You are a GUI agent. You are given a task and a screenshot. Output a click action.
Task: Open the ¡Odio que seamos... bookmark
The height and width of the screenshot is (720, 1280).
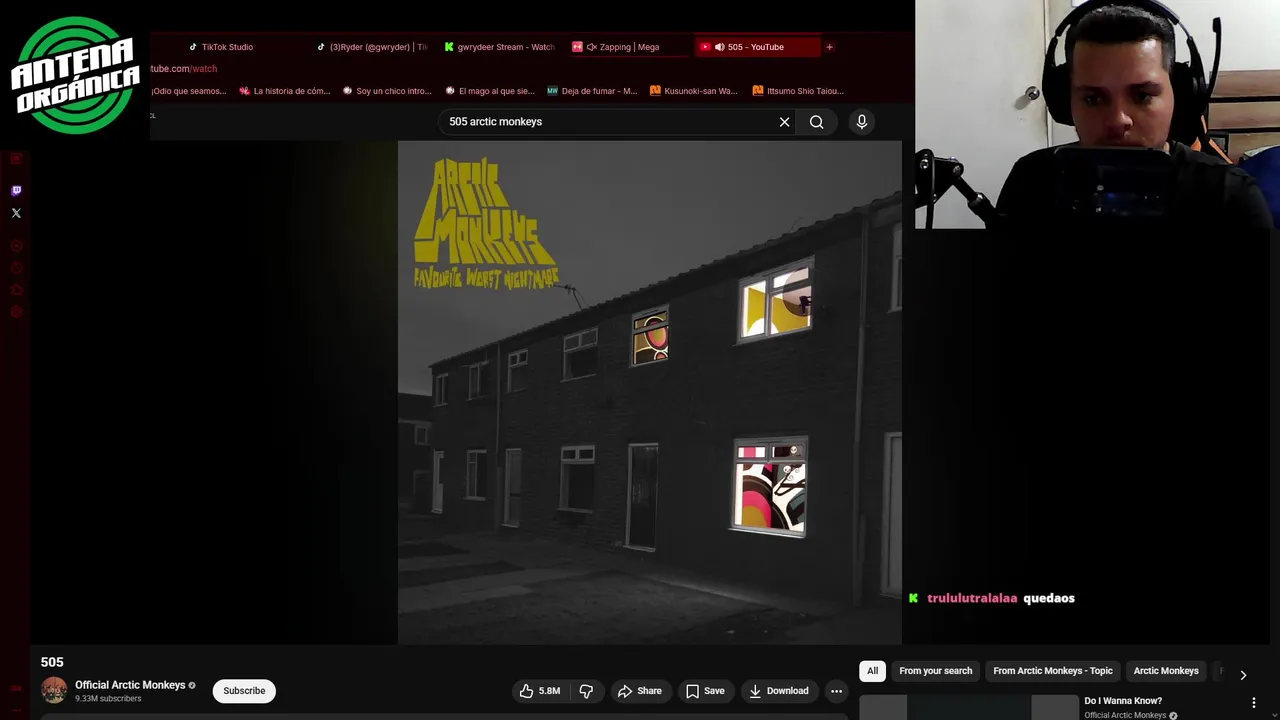189,91
